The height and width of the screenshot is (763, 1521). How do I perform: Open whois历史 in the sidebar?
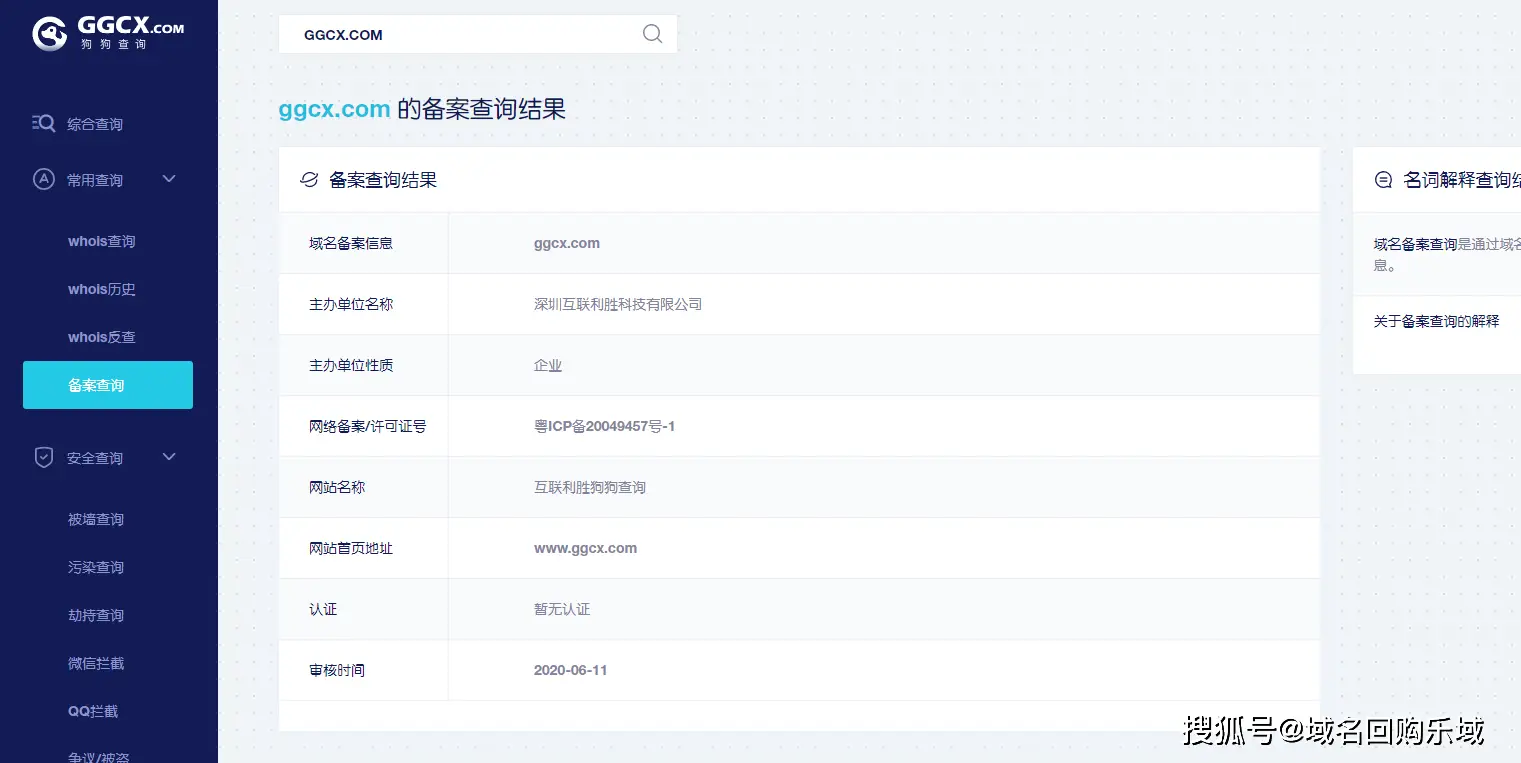click(x=102, y=289)
